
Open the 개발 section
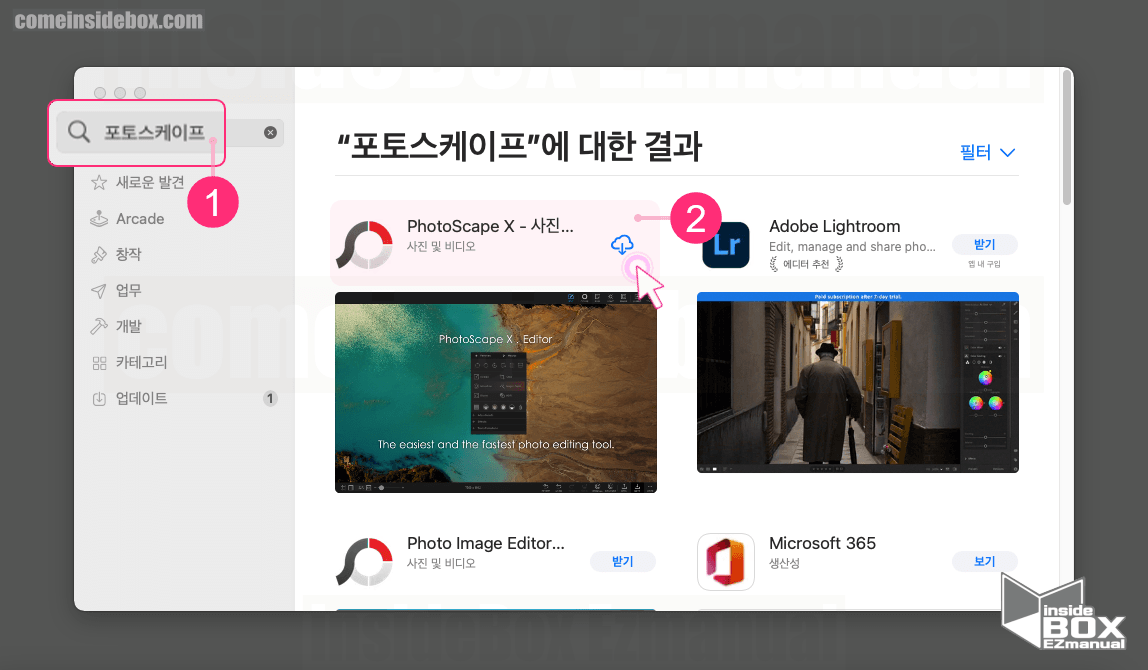tap(128, 326)
